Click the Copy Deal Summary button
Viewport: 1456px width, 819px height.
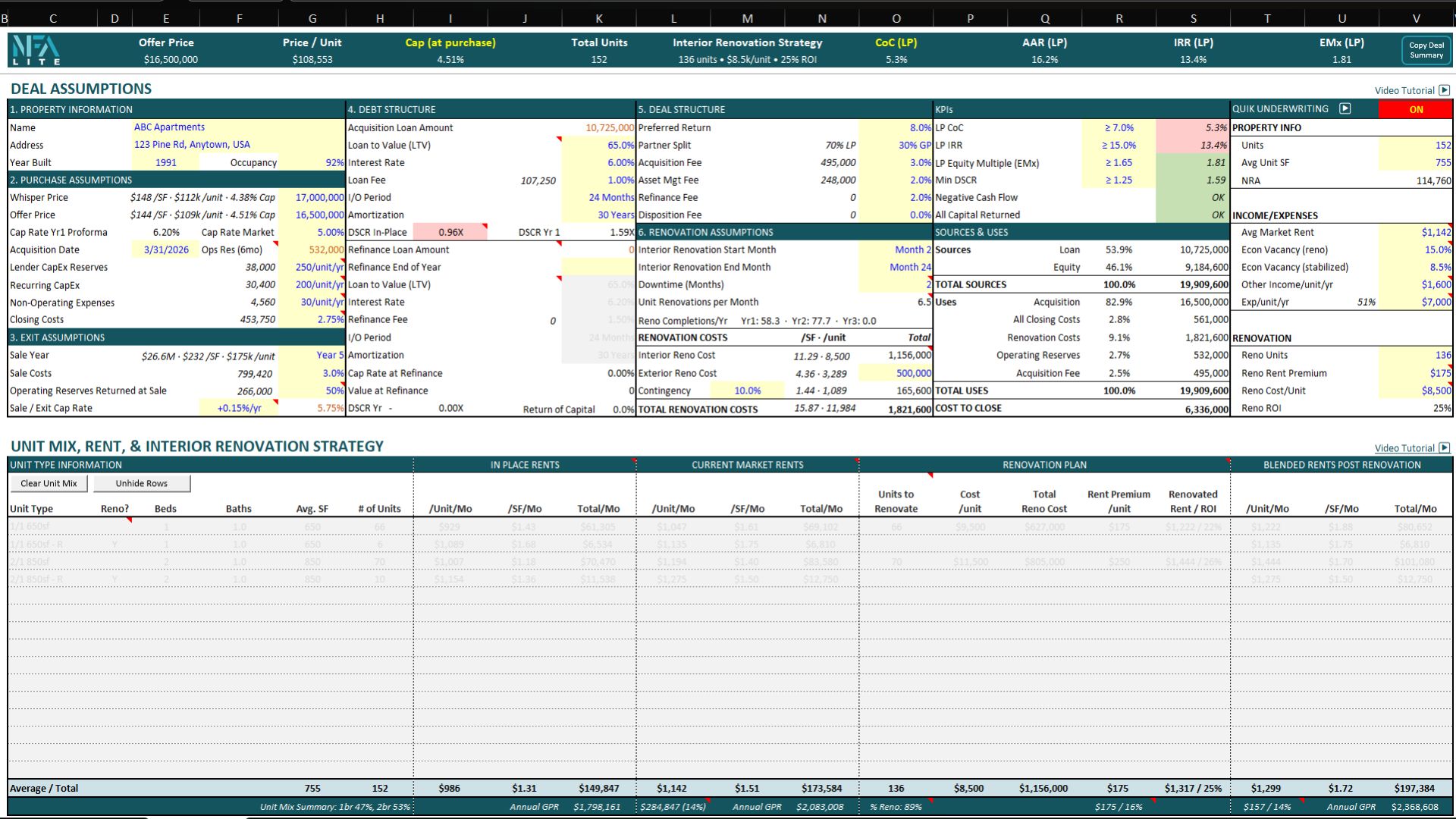coord(1426,50)
